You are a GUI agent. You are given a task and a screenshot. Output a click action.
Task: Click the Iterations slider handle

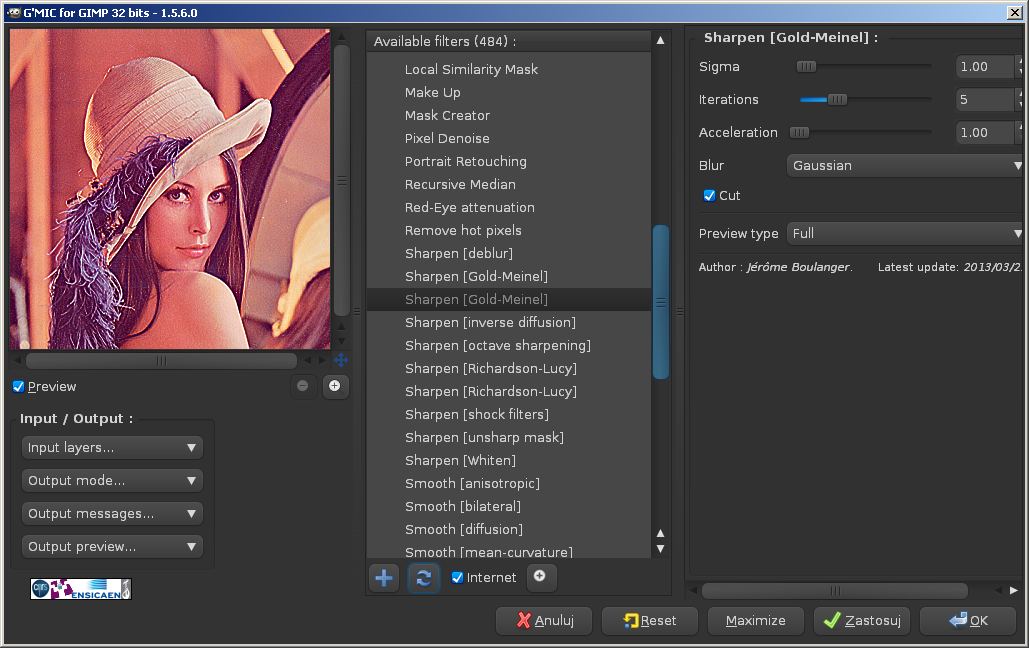tap(837, 99)
